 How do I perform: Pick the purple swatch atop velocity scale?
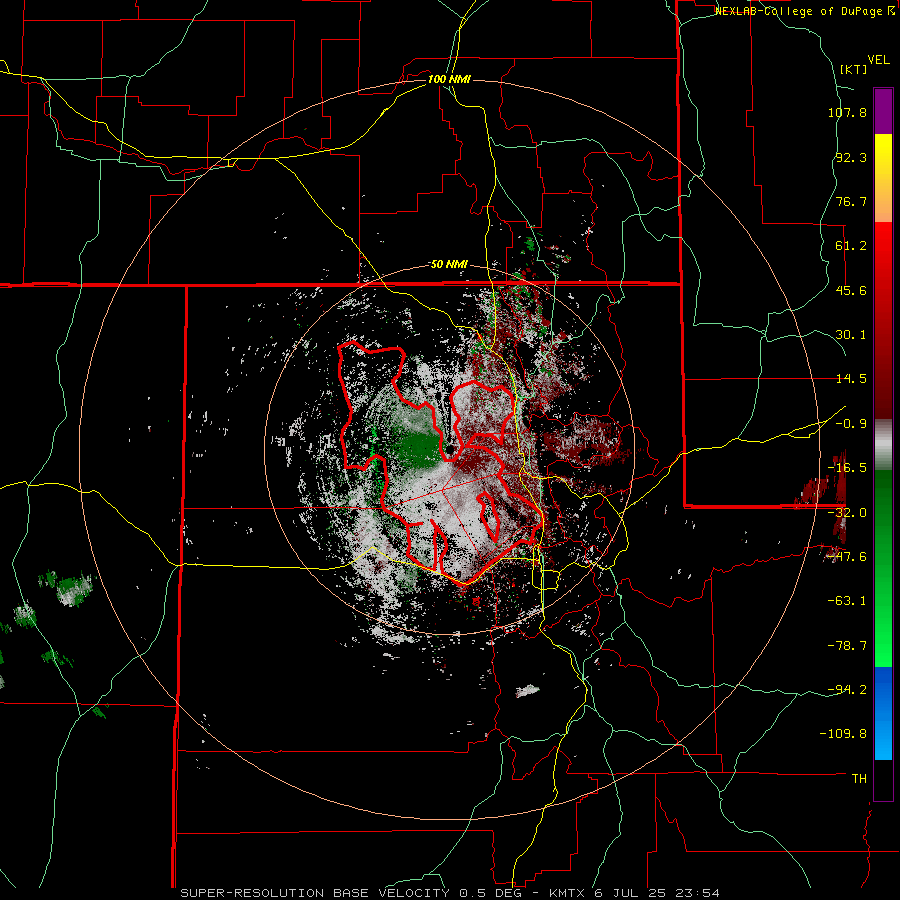pos(883,111)
